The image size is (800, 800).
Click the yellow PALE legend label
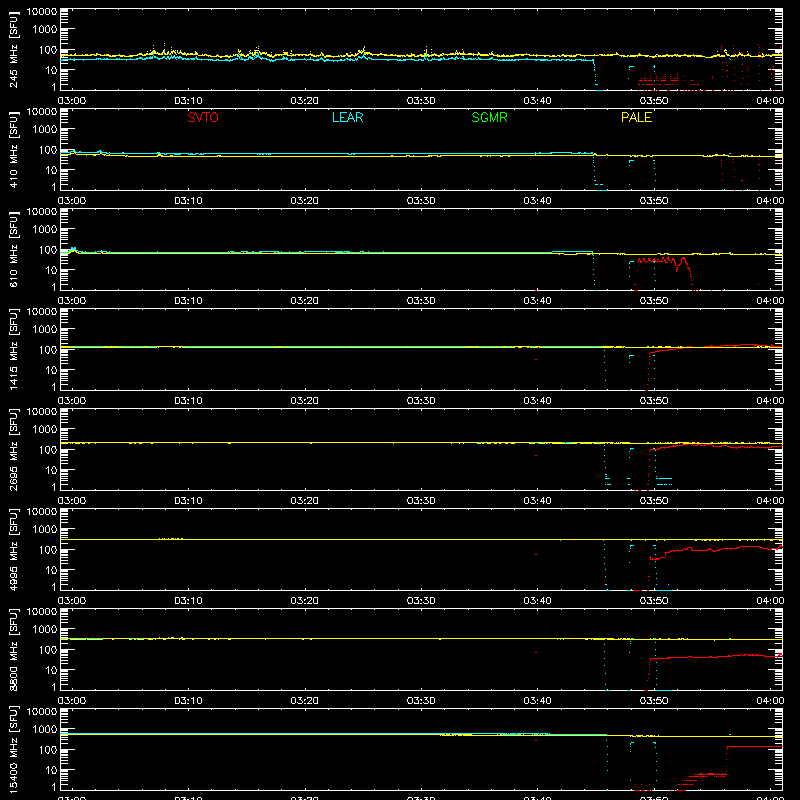[636, 117]
